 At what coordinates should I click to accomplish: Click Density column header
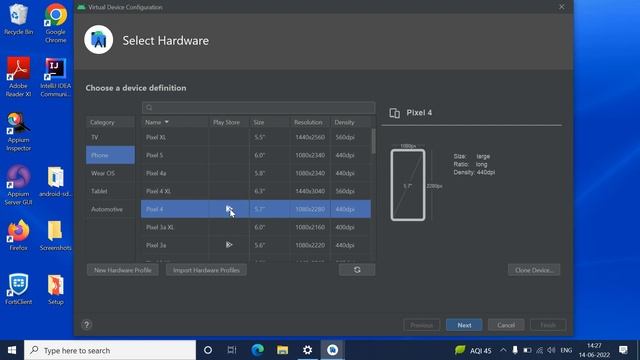coord(350,122)
